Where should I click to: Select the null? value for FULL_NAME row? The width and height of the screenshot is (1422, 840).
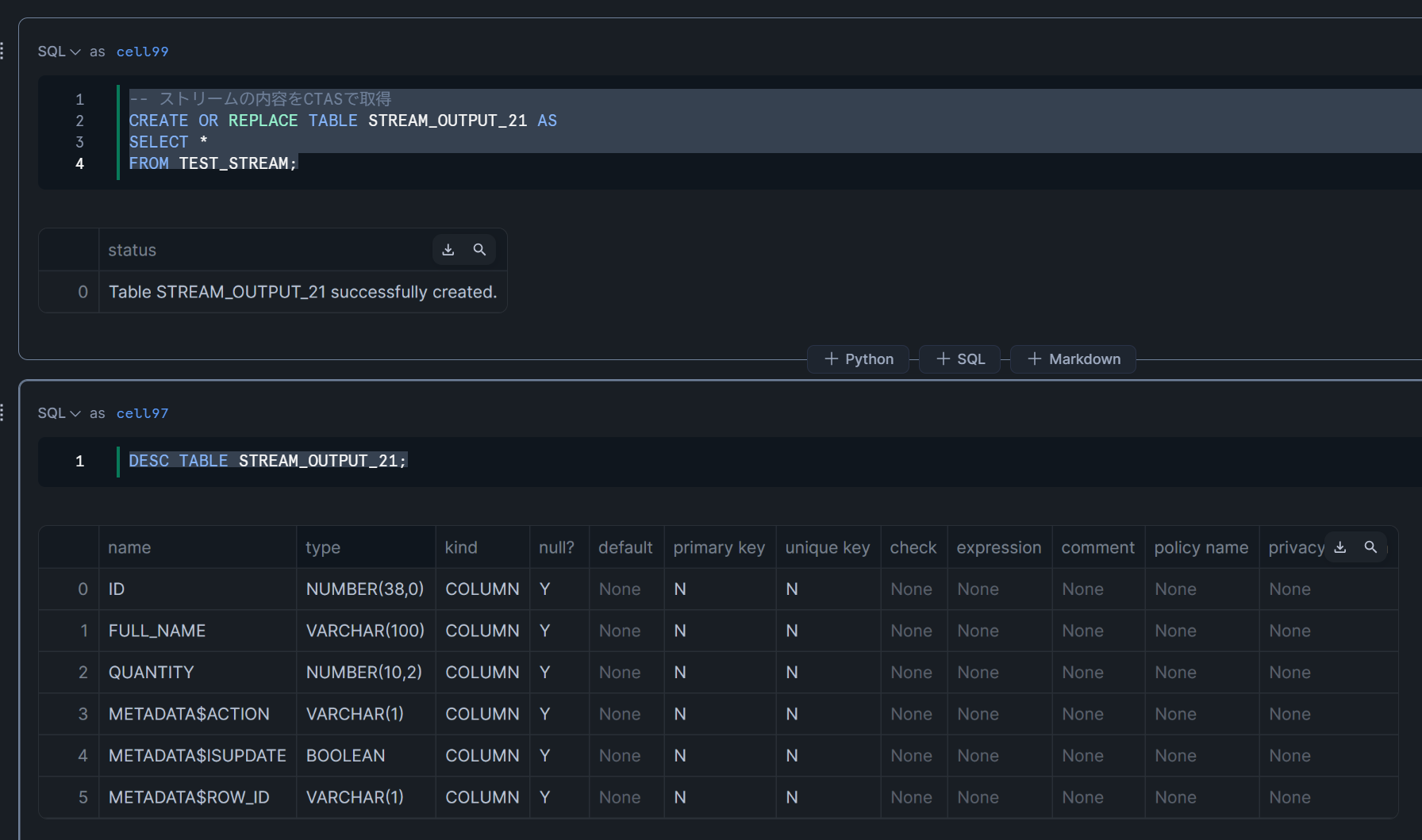(x=559, y=631)
